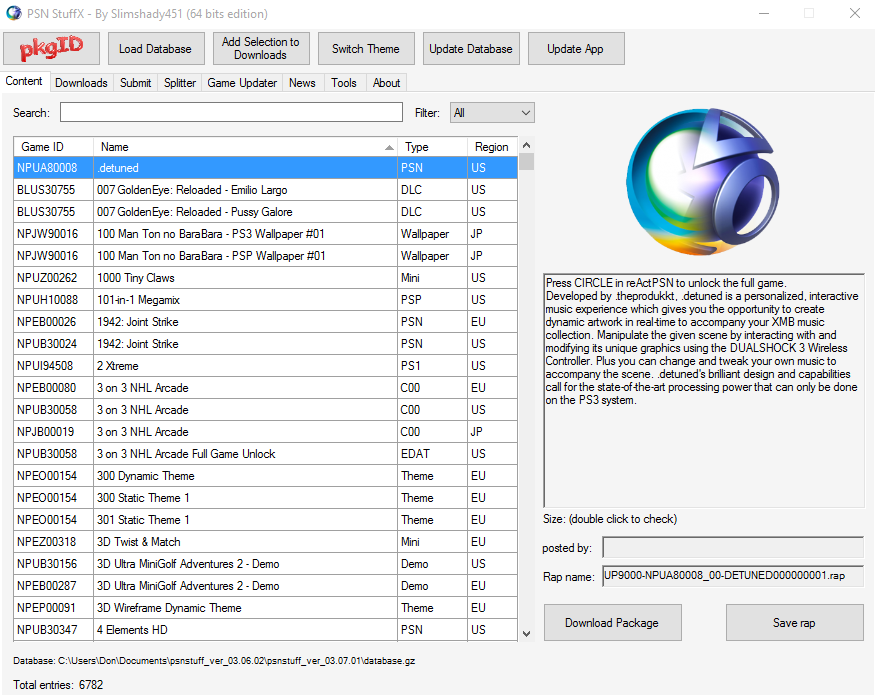
Task: Click the 'Total entries: 6782' status text
Action: [58, 685]
